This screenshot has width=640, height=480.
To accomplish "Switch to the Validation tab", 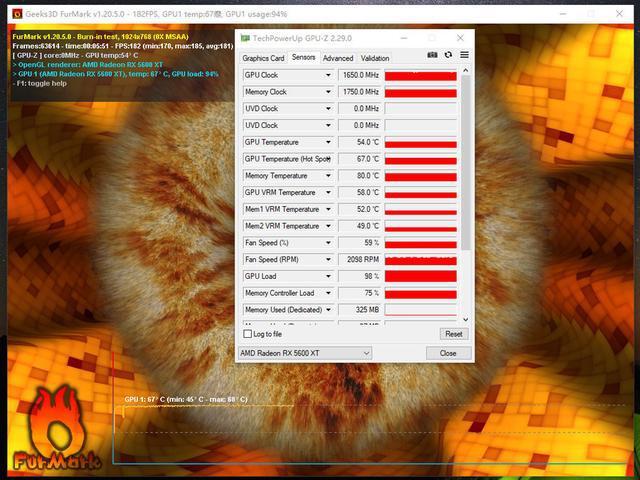I will (x=375, y=58).
